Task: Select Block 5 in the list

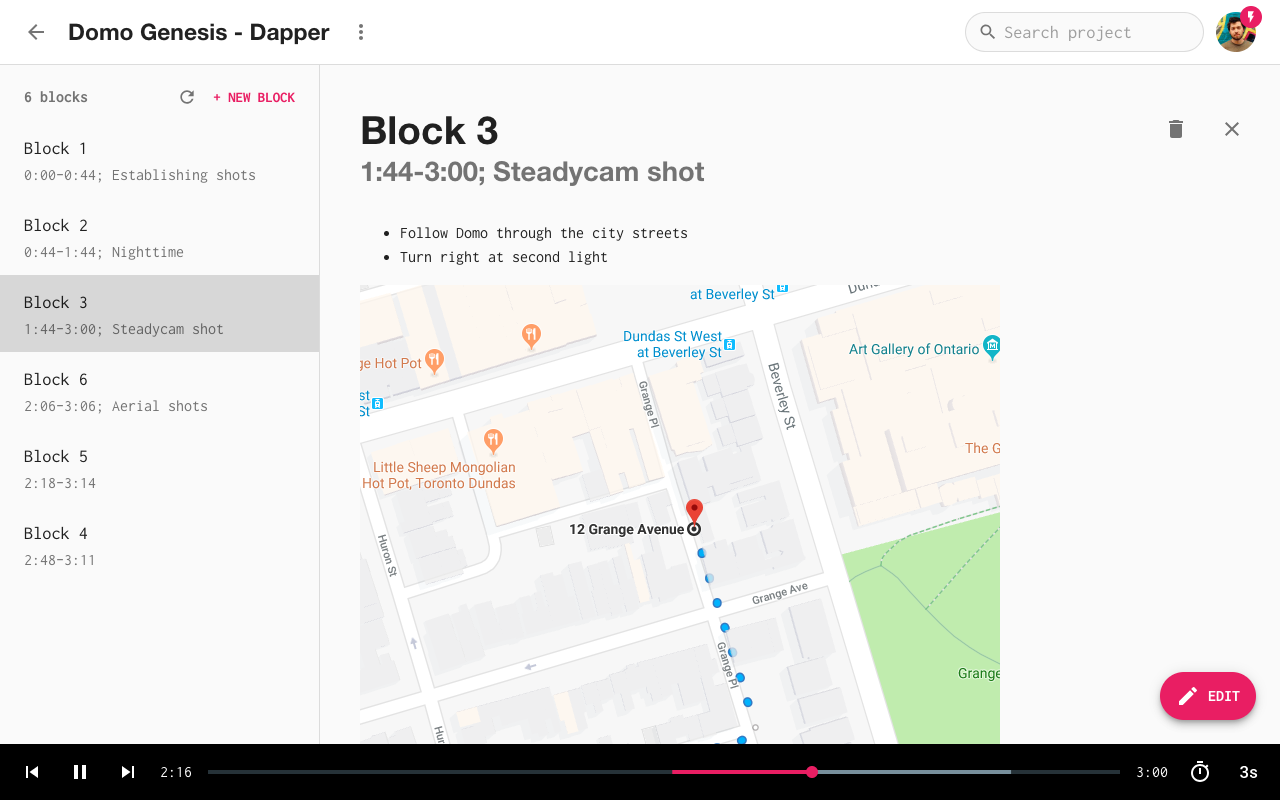Action: [x=160, y=468]
